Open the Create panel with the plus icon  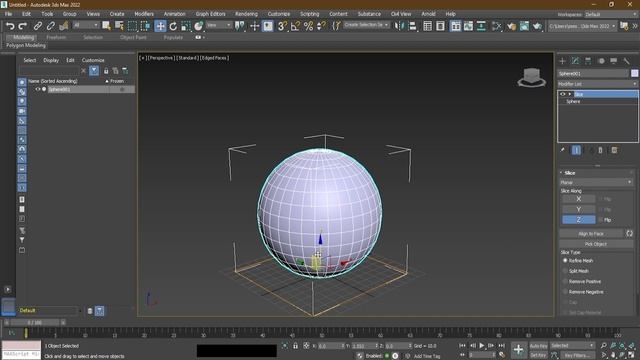[x=562, y=61]
